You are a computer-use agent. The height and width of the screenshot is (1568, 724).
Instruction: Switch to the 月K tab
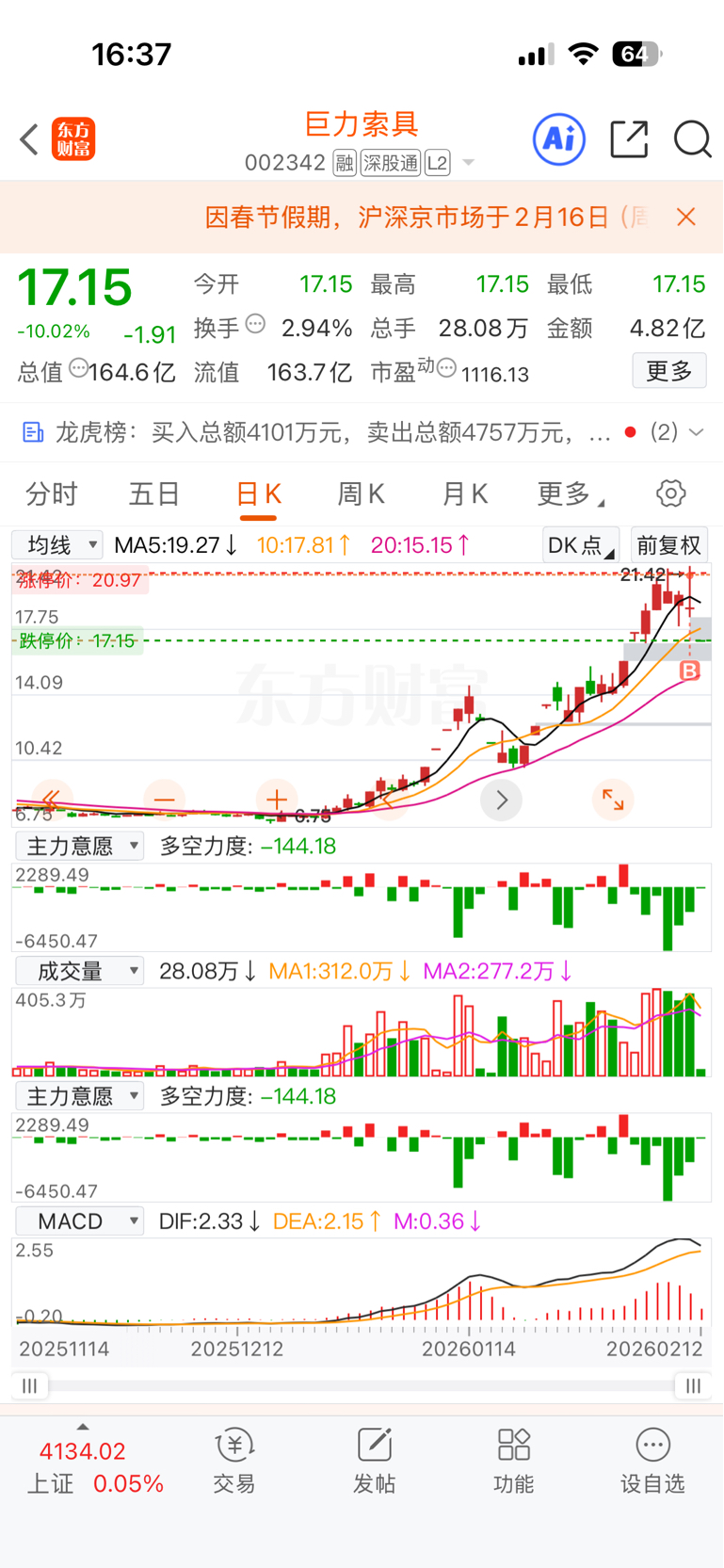coord(465,493)
